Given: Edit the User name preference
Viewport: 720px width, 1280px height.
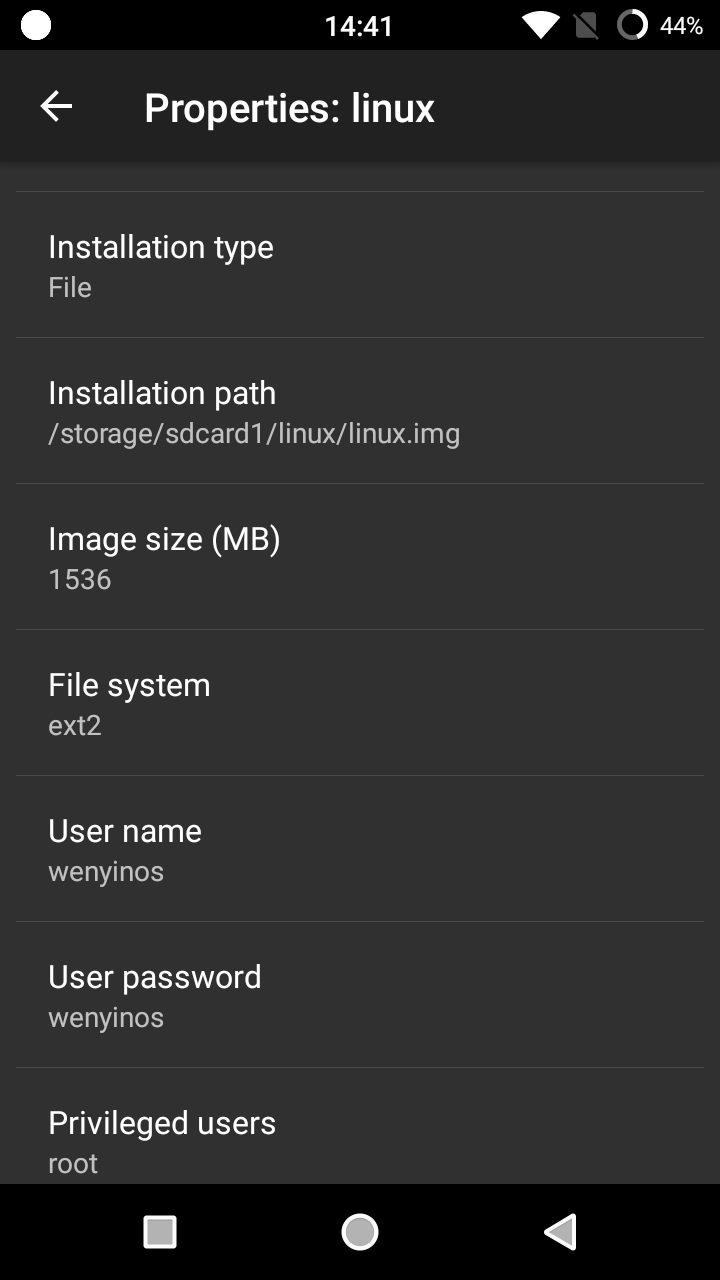Looking at the screenshot, I should click(360, 849).
